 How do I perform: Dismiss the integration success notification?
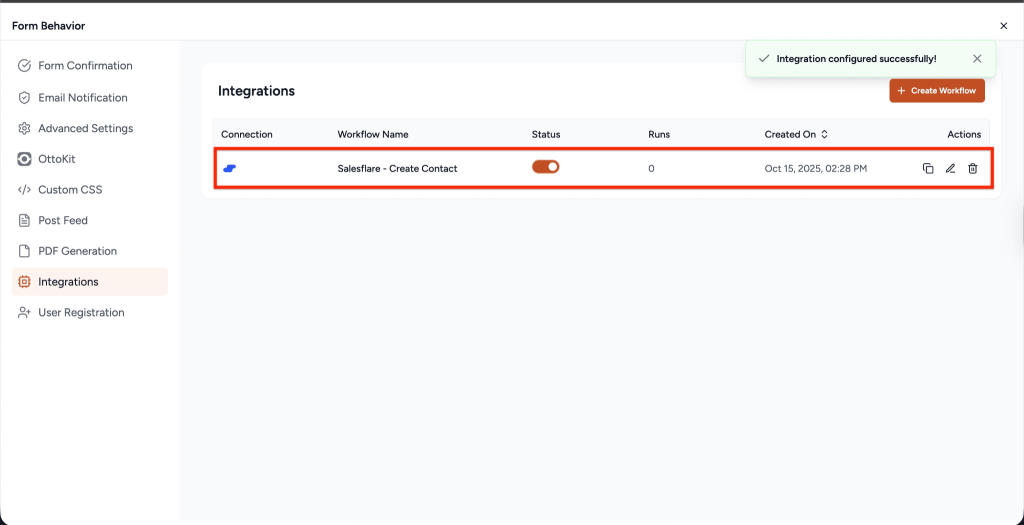coord(977,59)
